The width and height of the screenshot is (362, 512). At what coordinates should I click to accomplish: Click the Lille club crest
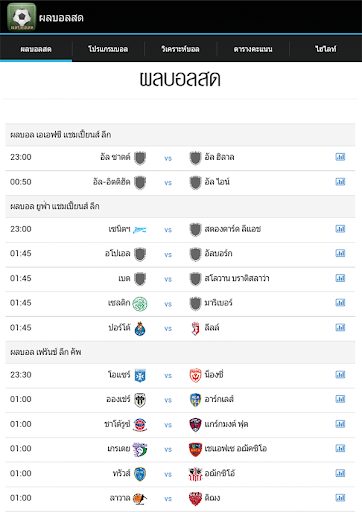point(196,329)
